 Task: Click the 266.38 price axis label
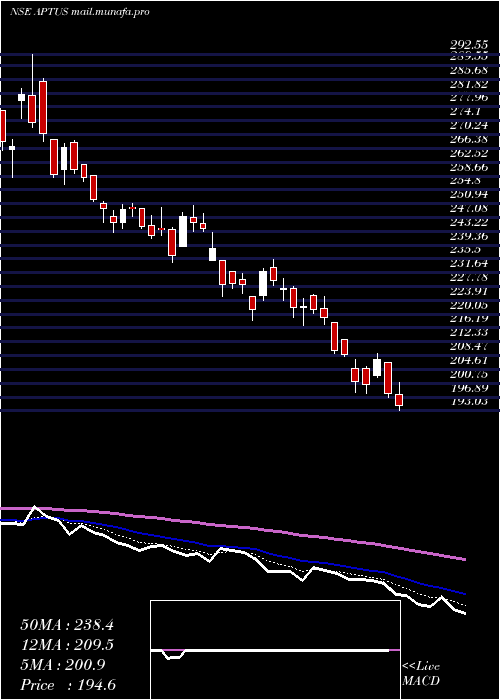point(469,139)
